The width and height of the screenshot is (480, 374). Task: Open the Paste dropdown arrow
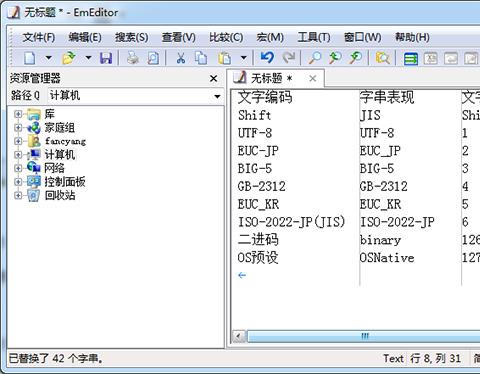click(x=244, y=58)
